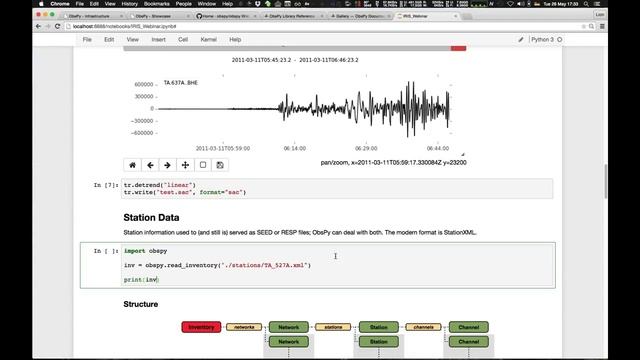Switch to the GitHub obspy Home tab

tap(225, 16)
